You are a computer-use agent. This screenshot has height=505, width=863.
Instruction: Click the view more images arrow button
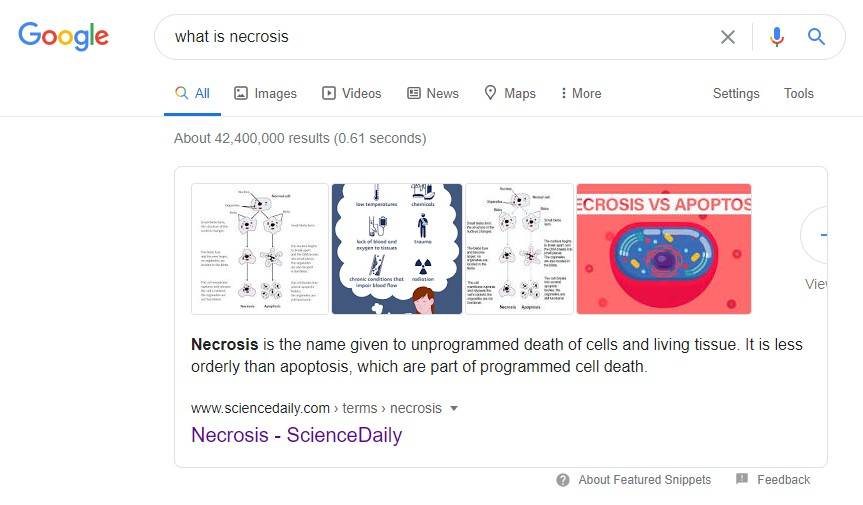coord(815,235)
